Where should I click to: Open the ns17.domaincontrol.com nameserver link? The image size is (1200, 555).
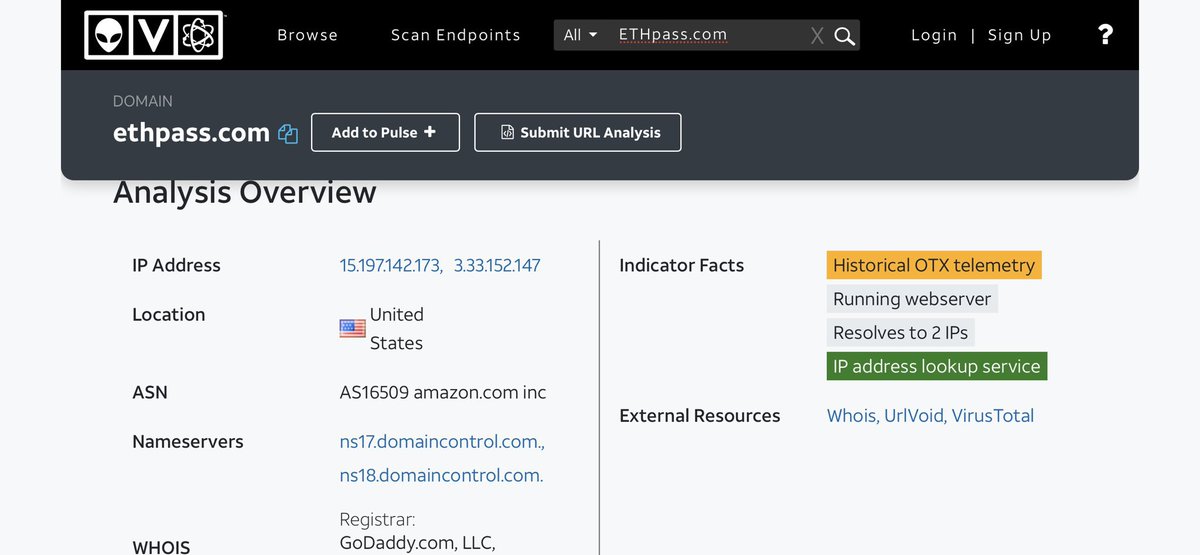click(x=441, y=441)
